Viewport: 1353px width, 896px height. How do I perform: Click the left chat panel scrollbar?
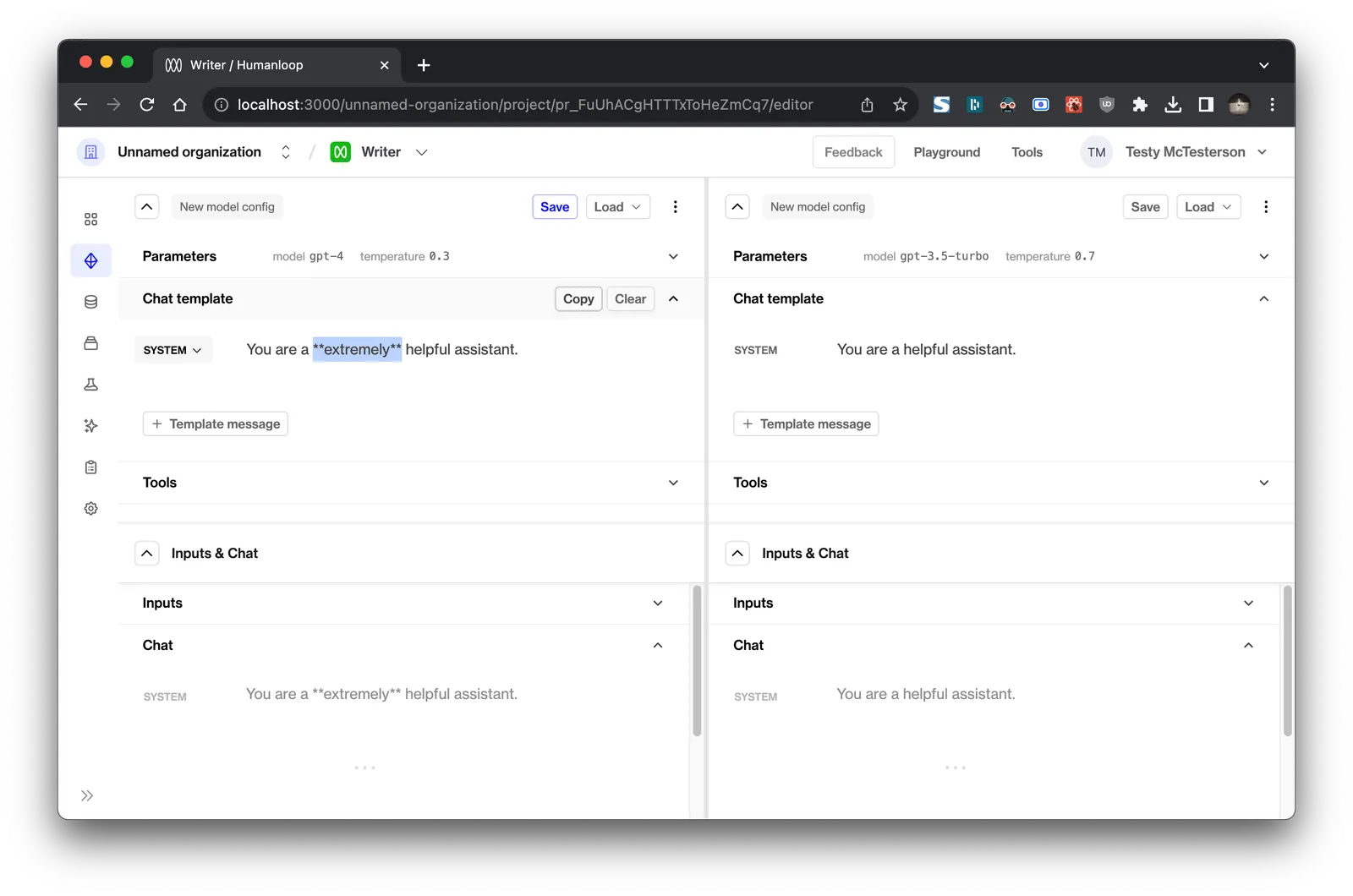(697, 661)
